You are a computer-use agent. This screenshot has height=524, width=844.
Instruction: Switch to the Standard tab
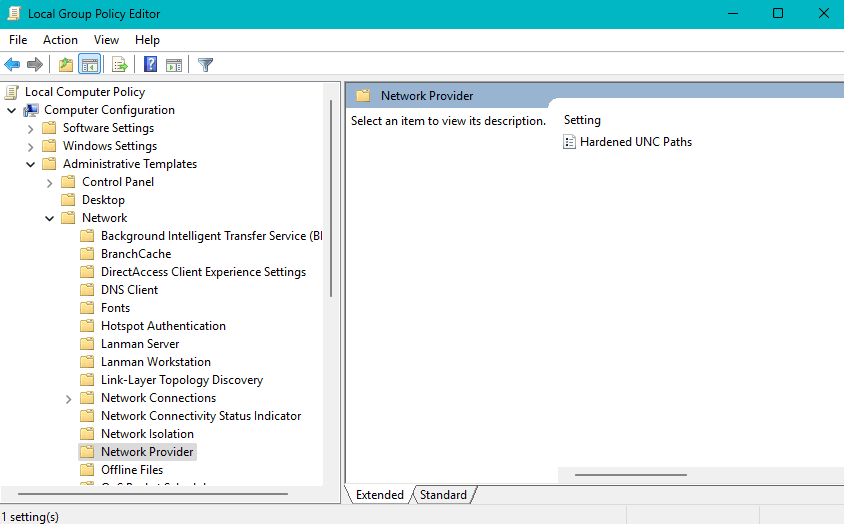tap(443, 495)
